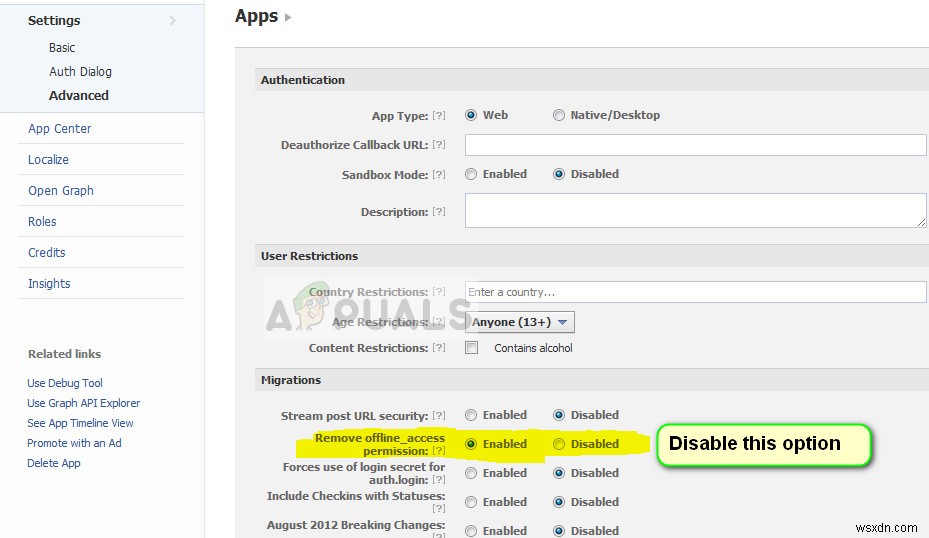
Task: Tick the Contains alcohol checkbox
Action: 472,348
